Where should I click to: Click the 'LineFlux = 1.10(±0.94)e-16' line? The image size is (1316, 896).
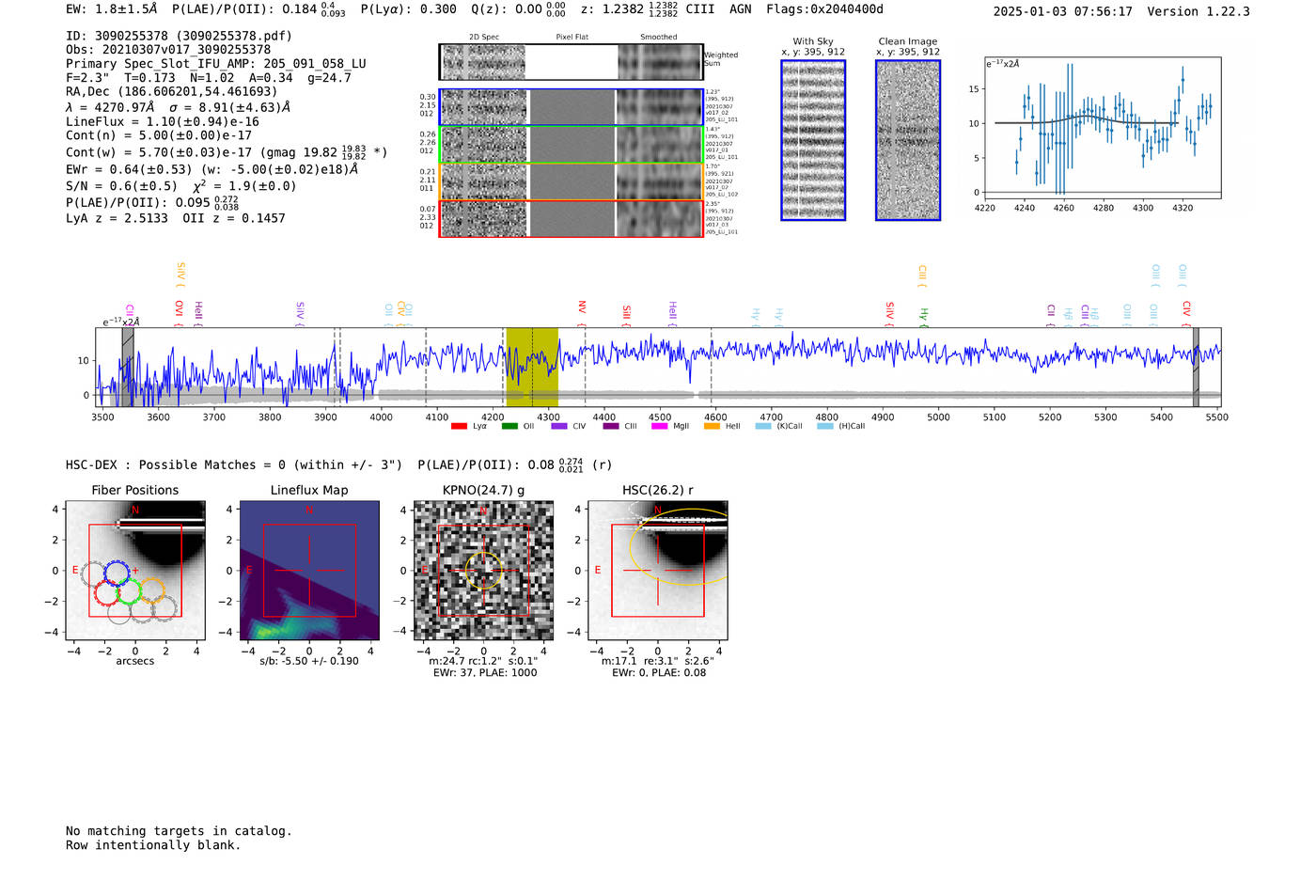162,121
